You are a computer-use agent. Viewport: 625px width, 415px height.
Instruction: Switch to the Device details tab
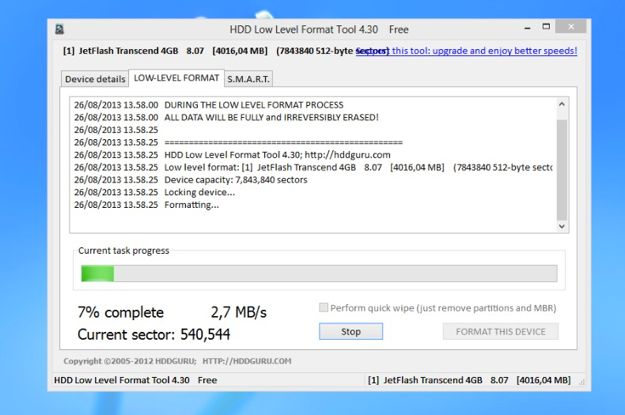95,79
